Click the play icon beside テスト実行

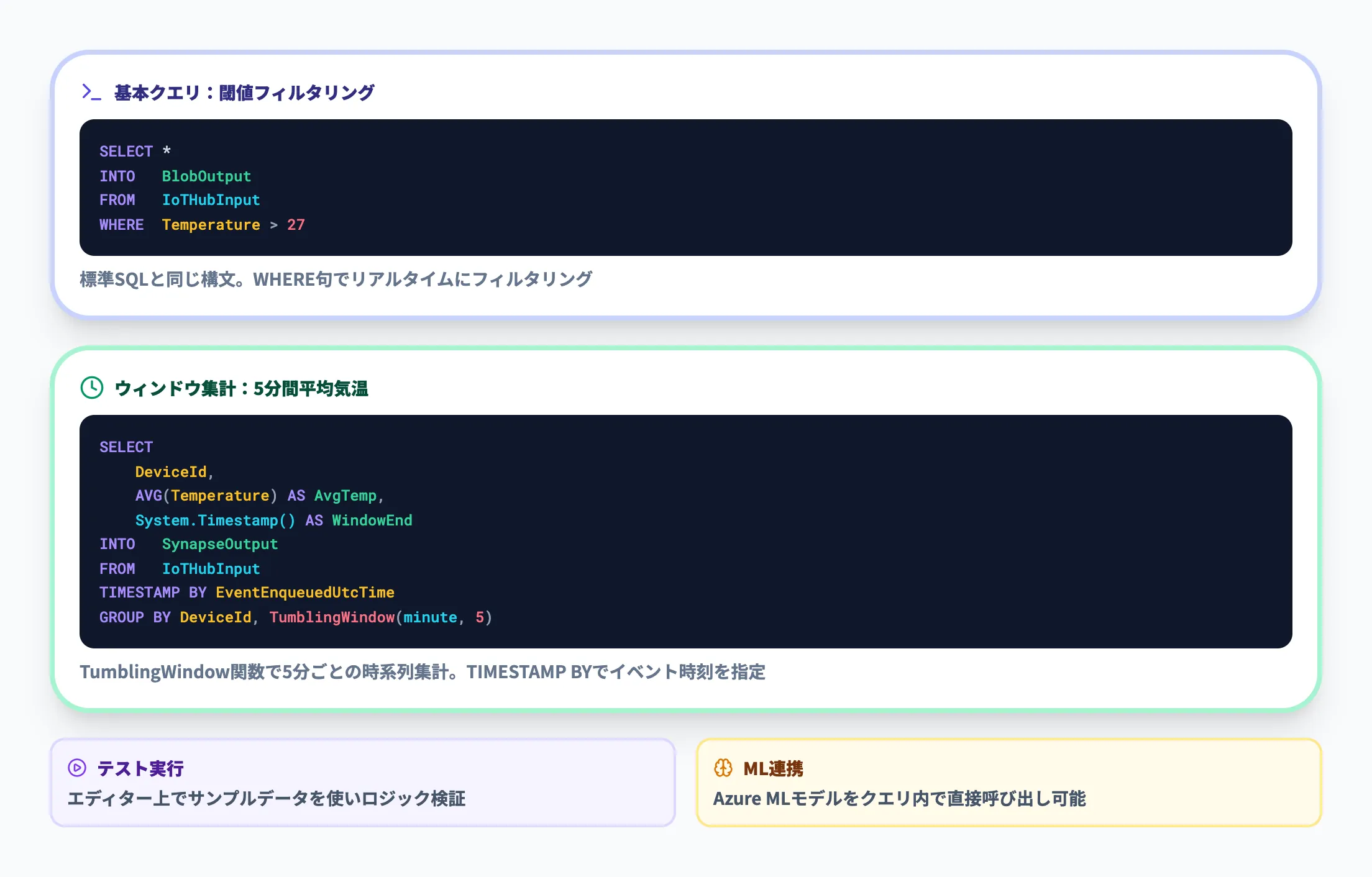click(76, 768)
